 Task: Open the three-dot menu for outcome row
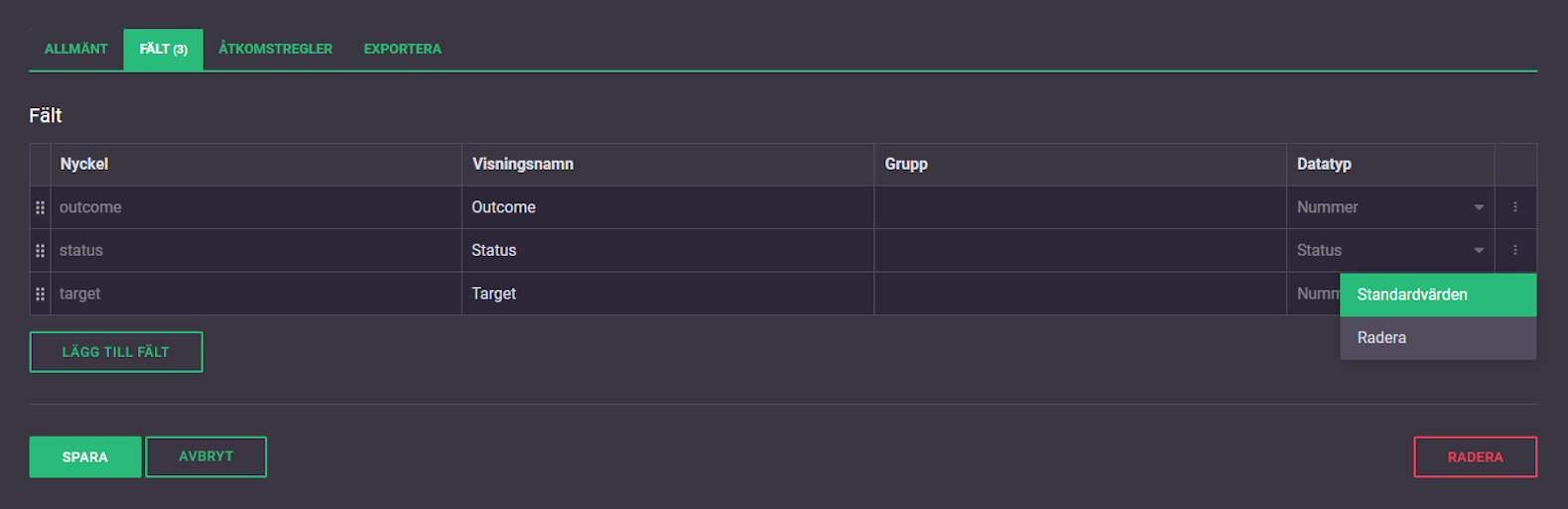click(x=1515, y=207)
